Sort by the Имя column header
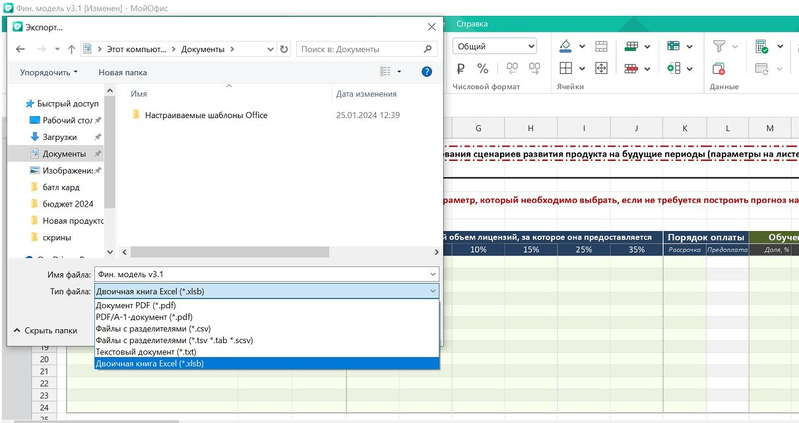This screenshot has height=423, width=799. tap(139, 94)
